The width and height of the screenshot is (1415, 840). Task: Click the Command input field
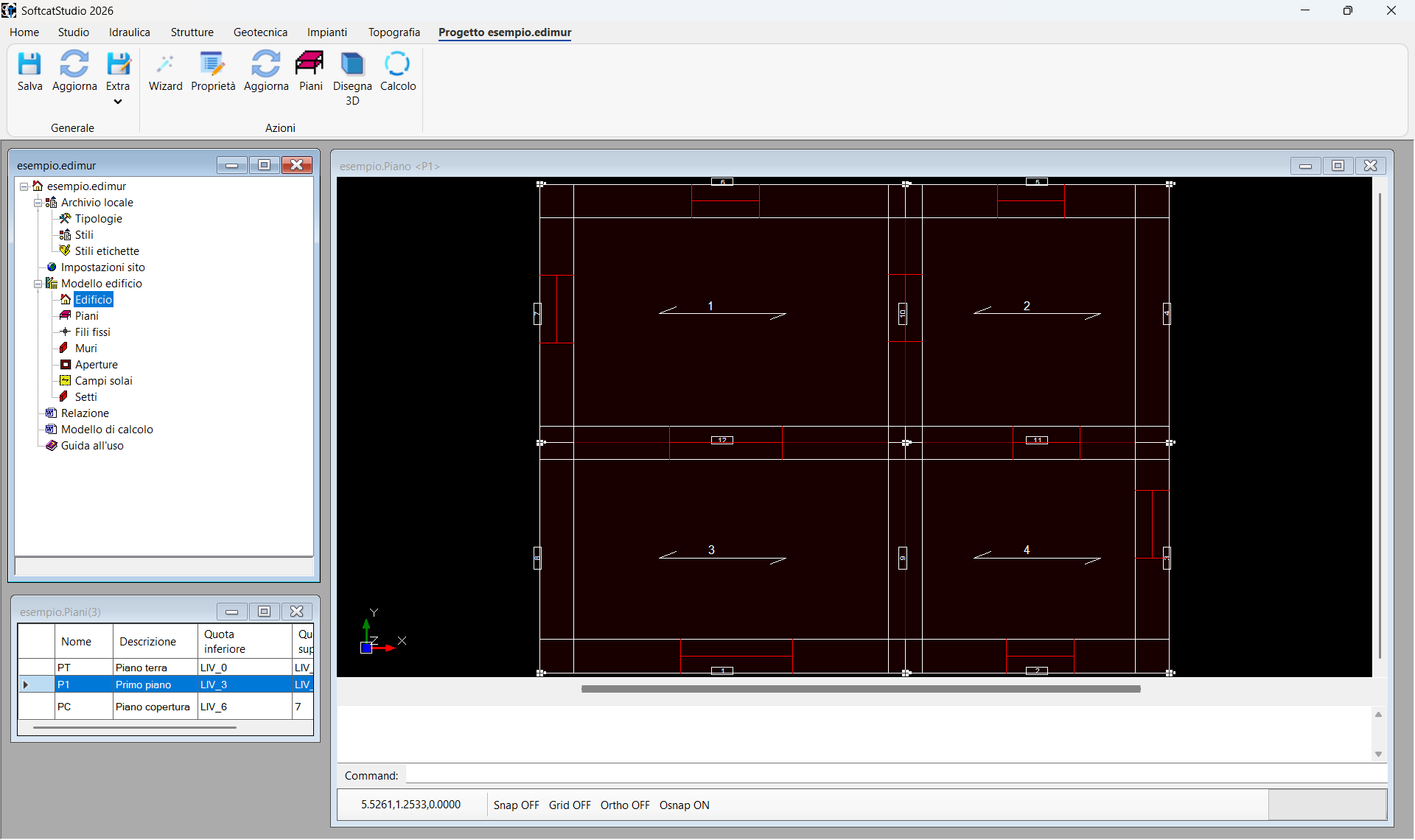(895, 775)
